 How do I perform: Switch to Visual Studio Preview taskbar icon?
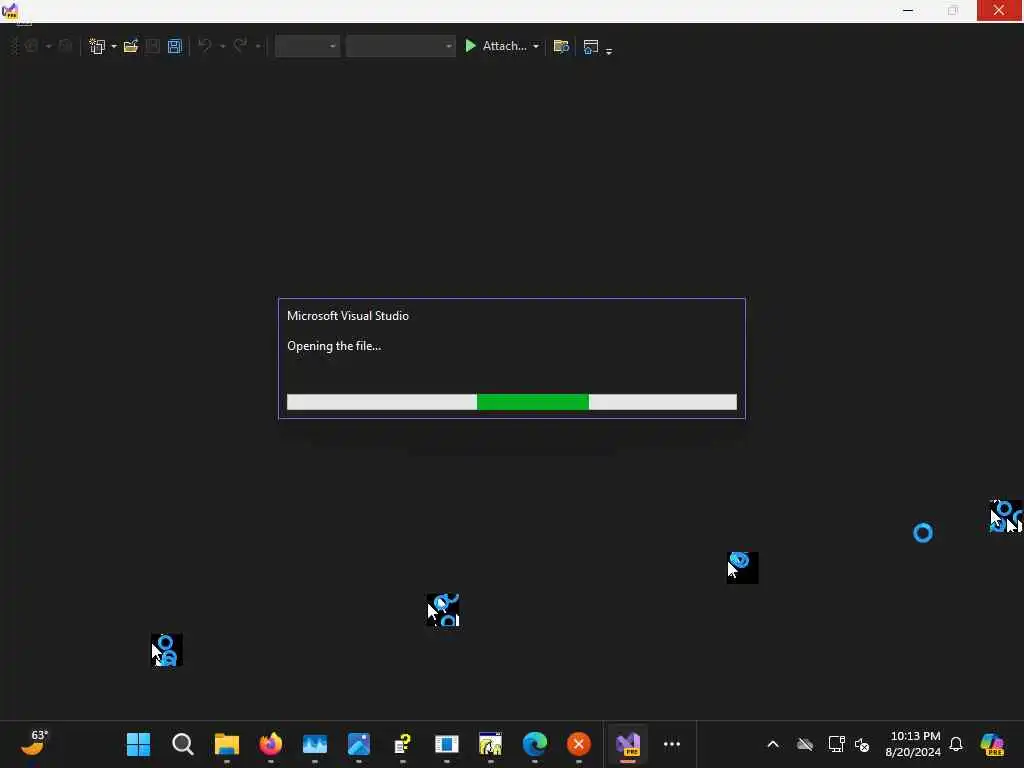tap(628, 744)
